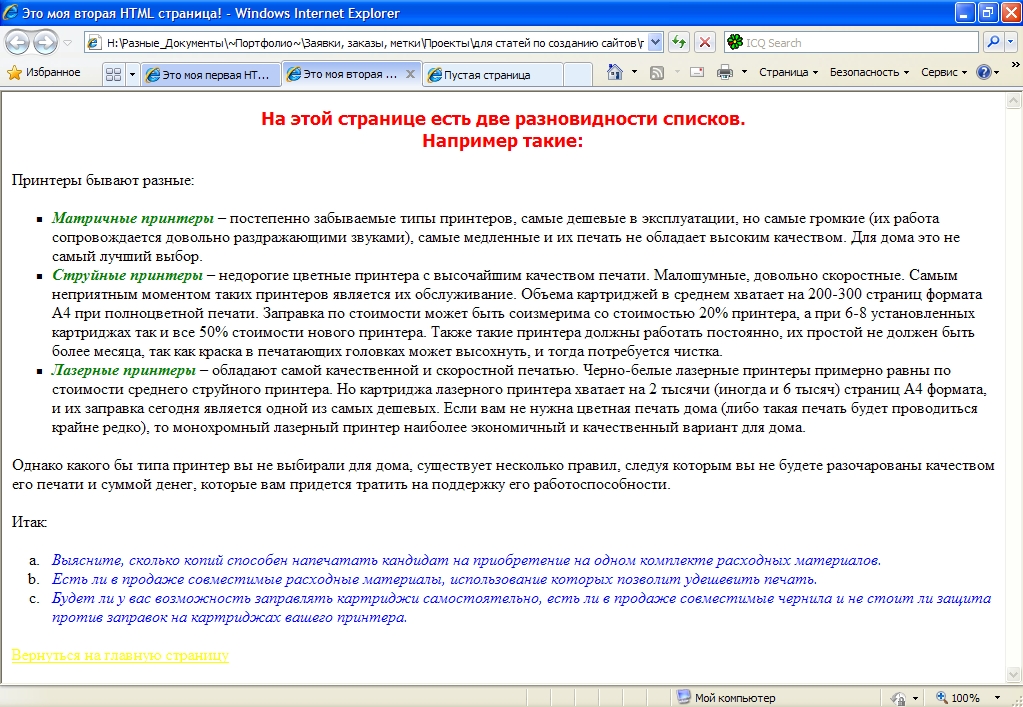Open the zoom level dropdown arrow

[997, 697]
